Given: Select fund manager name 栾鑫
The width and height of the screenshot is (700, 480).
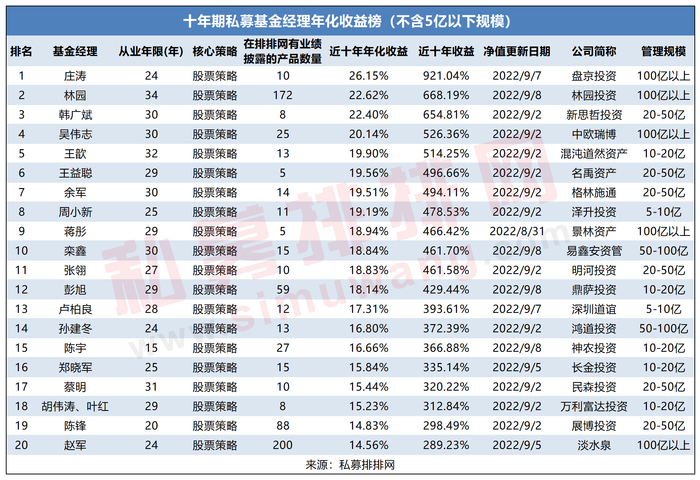Looking at the screenshot, I should click(75, 251).
